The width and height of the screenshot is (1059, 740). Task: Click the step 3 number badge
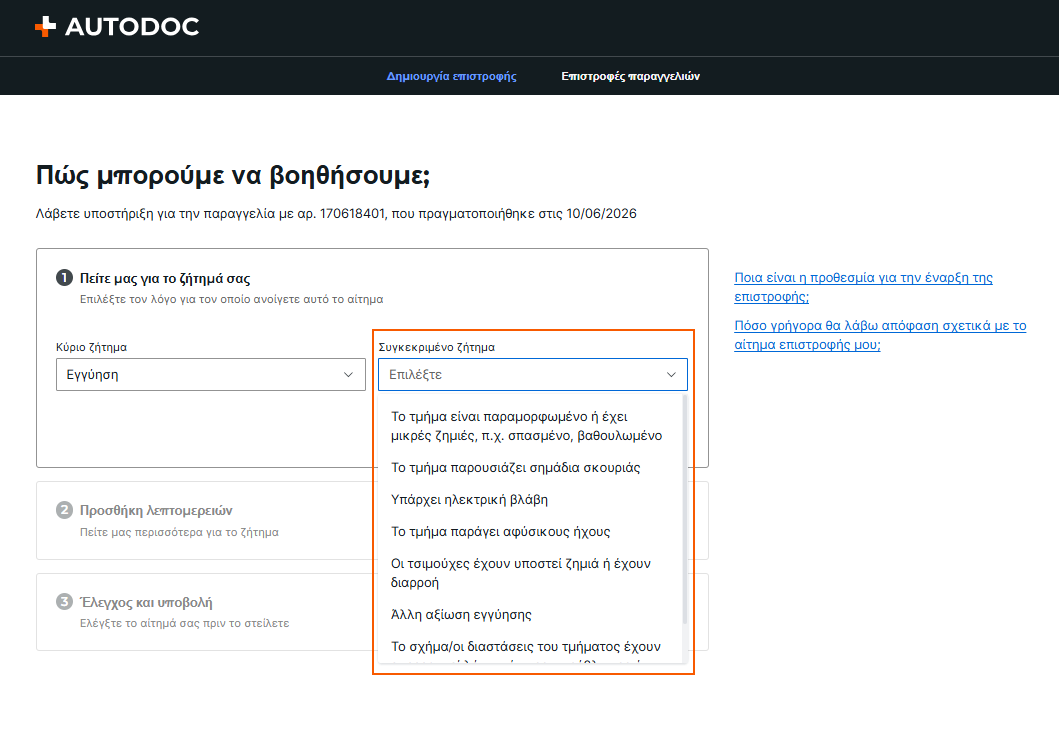click(64, 602)
